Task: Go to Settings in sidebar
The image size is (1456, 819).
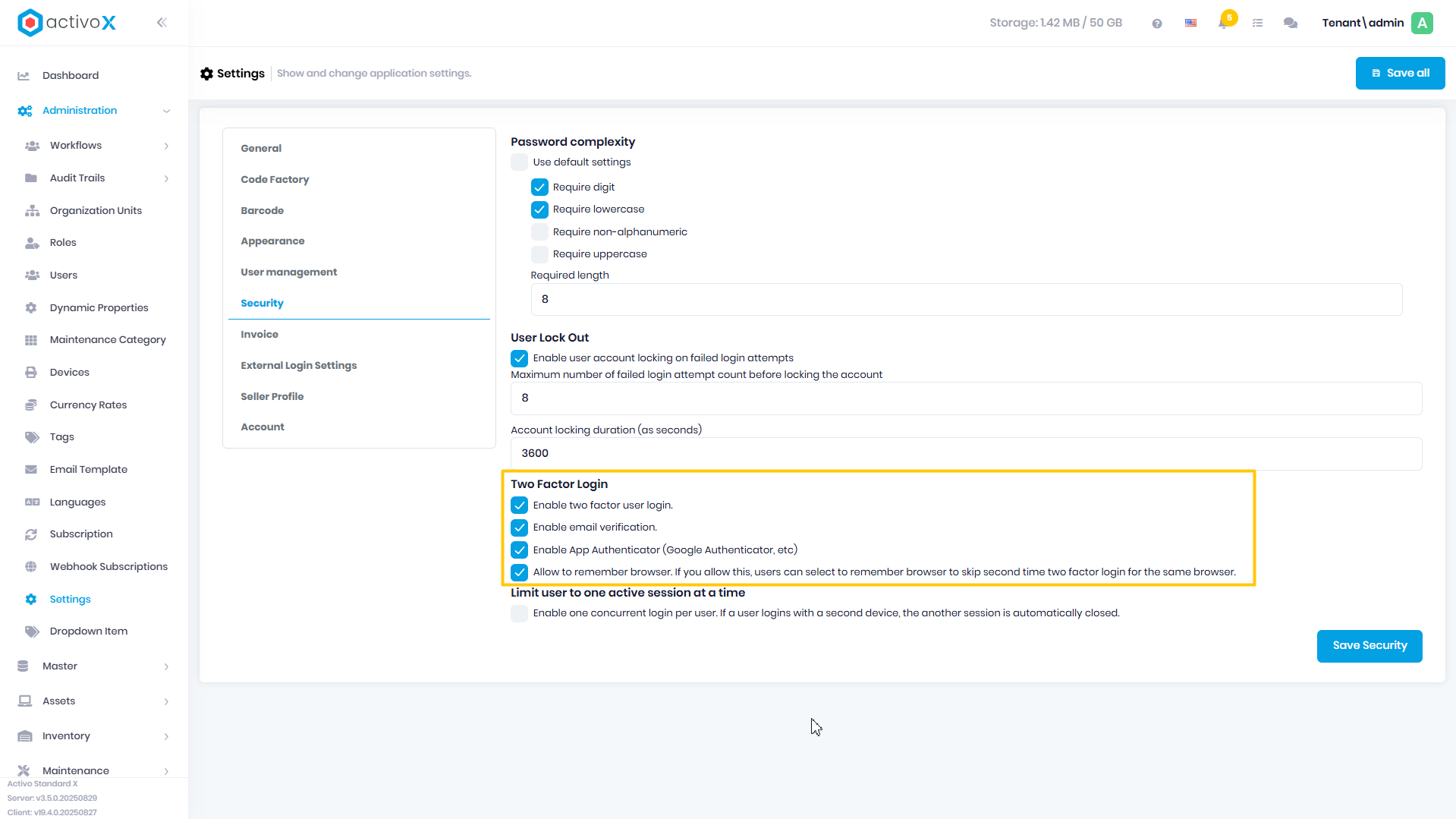Action: click(71, 600)
